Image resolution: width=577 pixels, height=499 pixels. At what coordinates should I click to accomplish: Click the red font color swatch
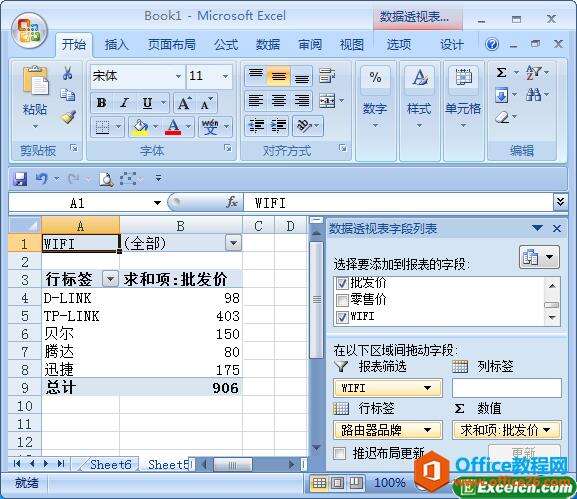[173, 127]
